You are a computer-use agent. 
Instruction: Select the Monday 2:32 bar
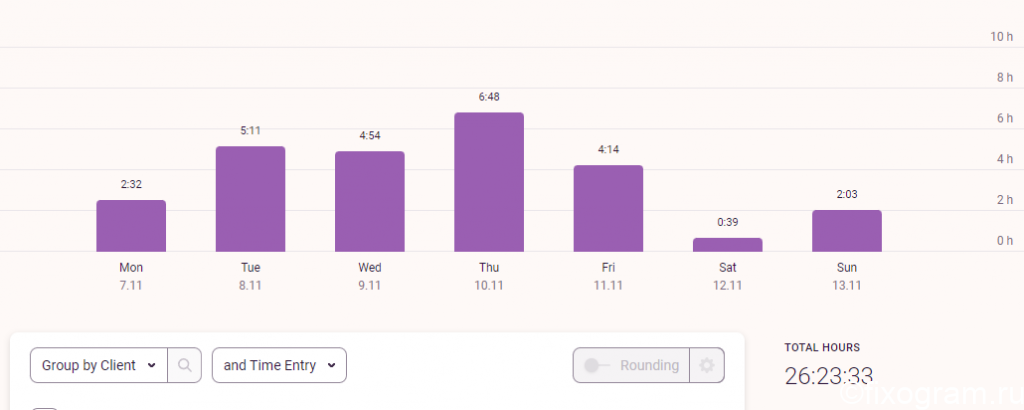click(x=131, y=226)
